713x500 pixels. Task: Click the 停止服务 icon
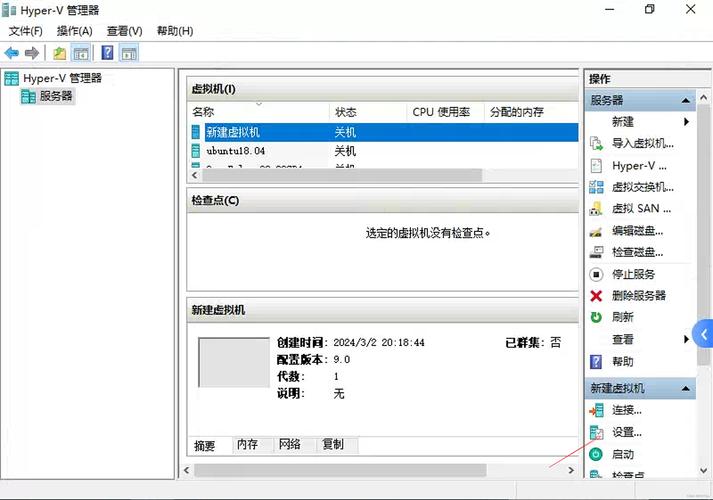point(596,274)
